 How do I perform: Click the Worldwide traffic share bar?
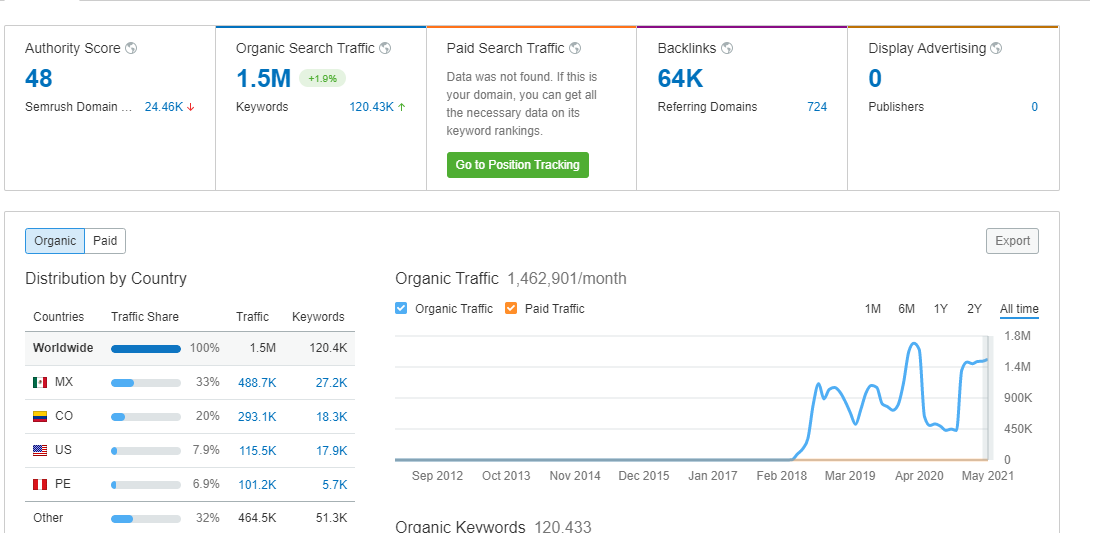point(146,348)
